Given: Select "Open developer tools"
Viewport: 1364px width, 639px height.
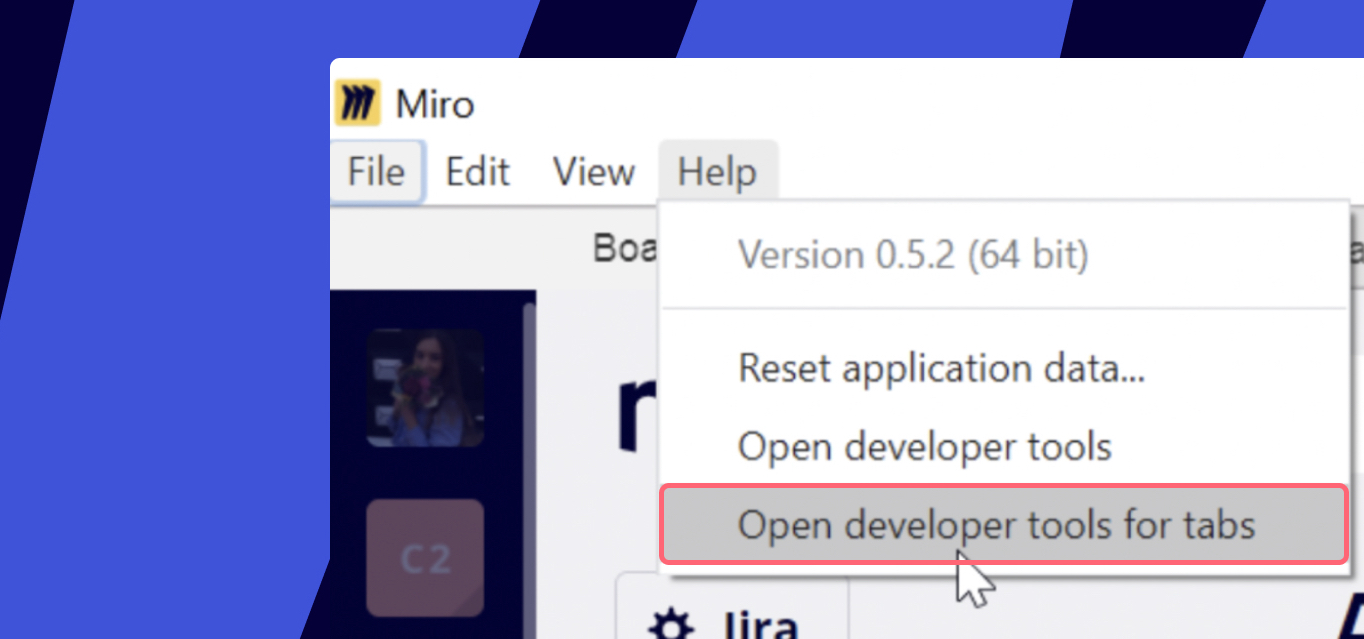Looking at the screenshot, I should pyautogui.click(x=925, y=447).
